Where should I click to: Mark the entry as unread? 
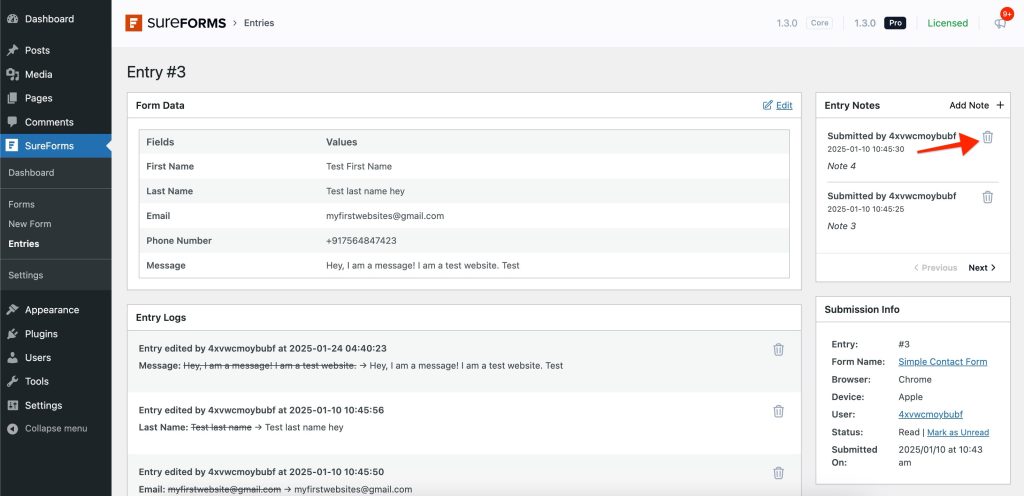coord(956,432)
